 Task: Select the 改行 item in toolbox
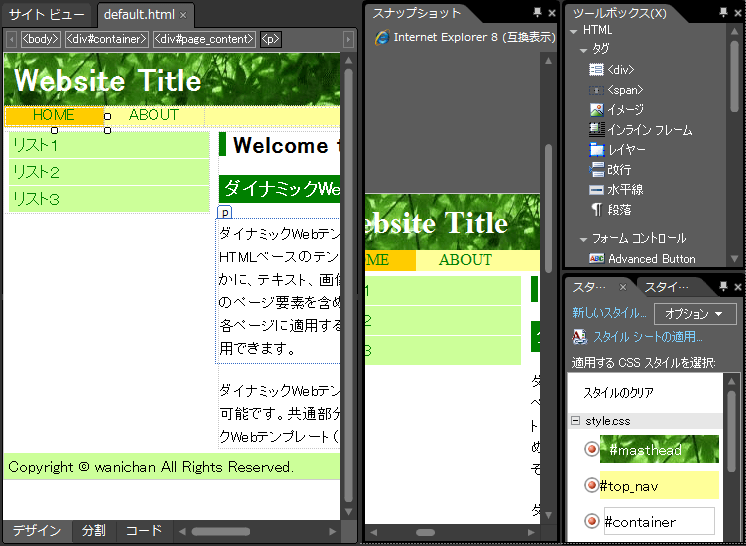[610, 170]
